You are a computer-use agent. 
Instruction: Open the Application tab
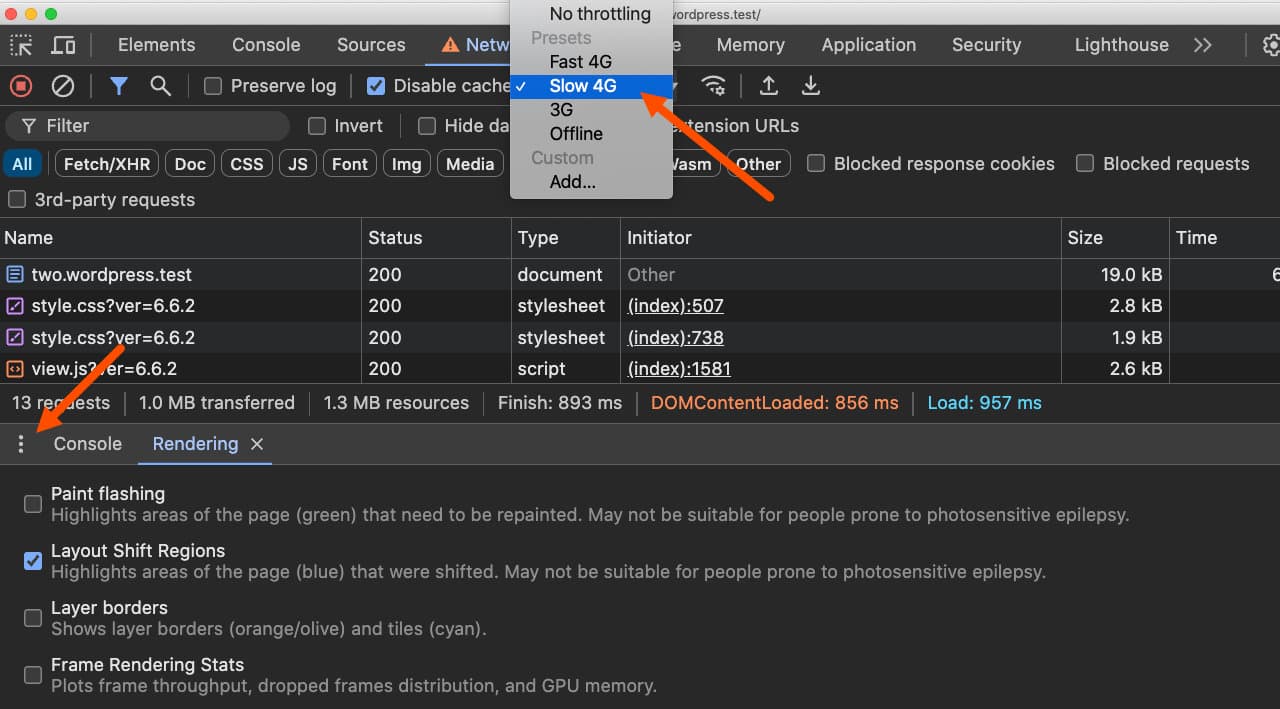(x=869, y=45)
